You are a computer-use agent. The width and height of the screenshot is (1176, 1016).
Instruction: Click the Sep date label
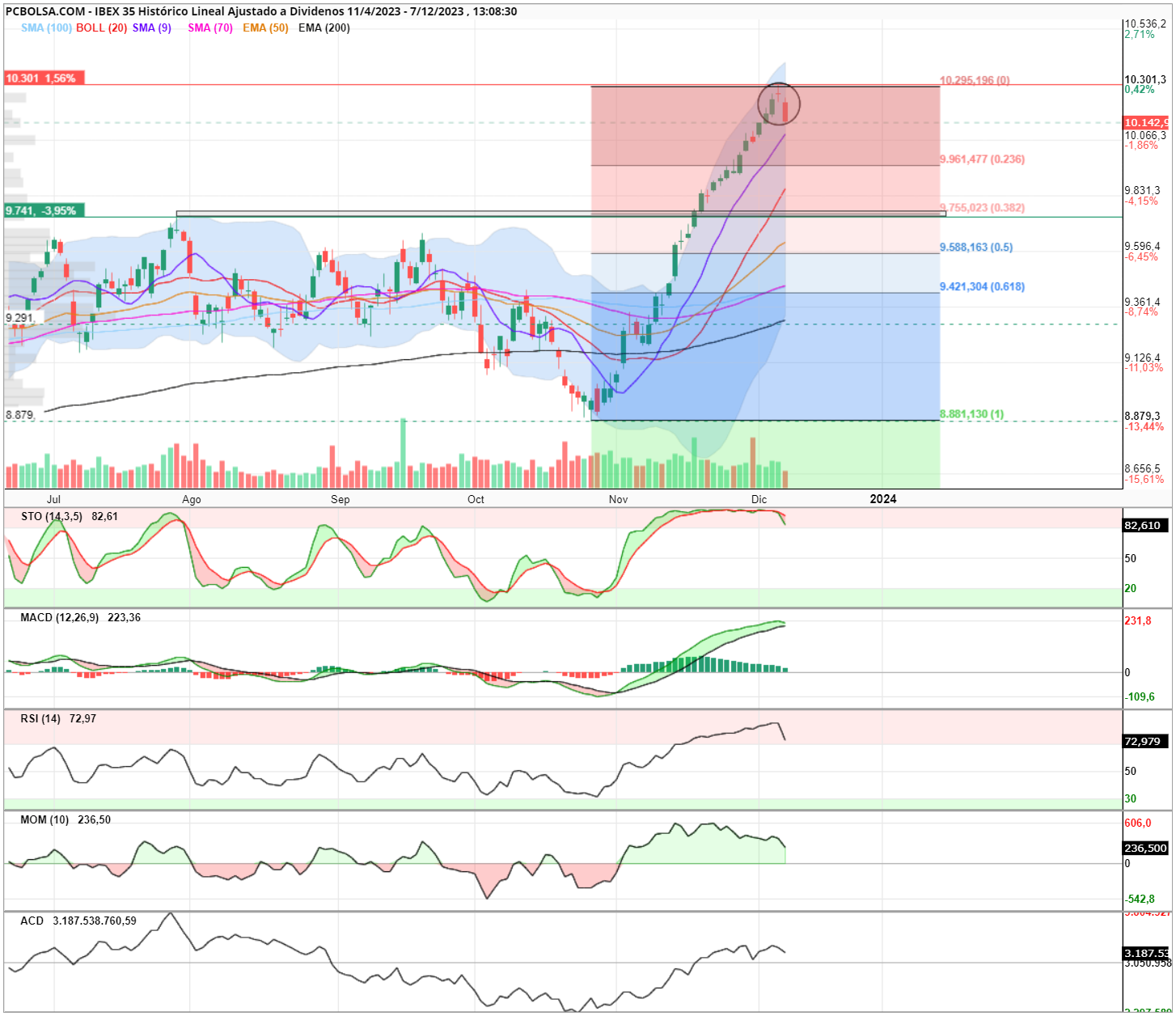click(x=341, y=499)
